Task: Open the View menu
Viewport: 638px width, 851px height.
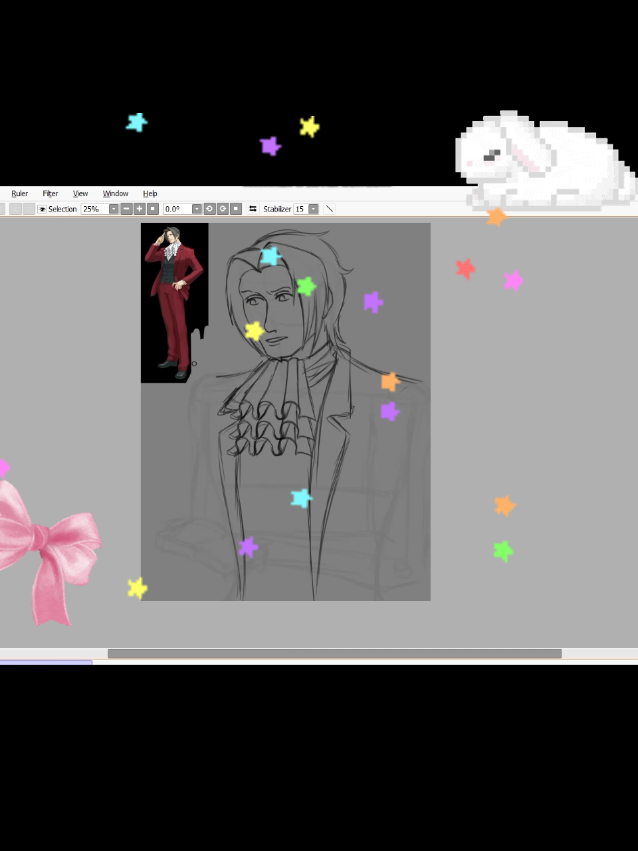Action: coord(80,193)
